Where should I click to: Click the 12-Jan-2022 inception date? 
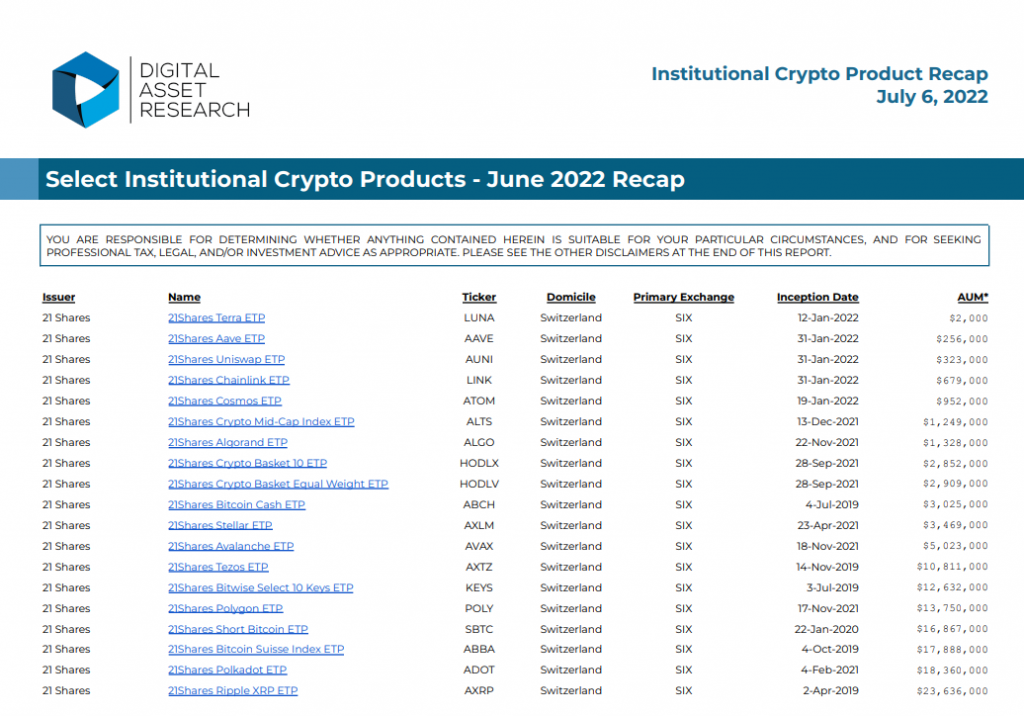click(828, 318)
